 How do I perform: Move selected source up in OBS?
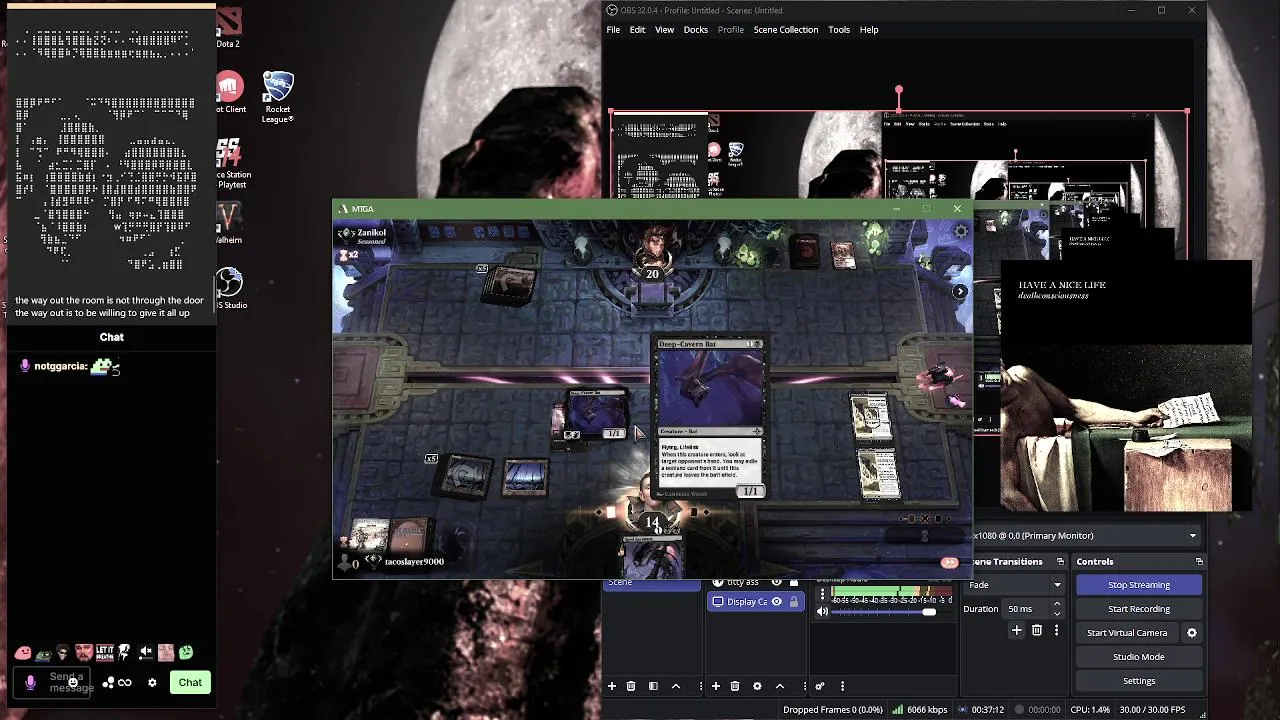tap(780, 686)
